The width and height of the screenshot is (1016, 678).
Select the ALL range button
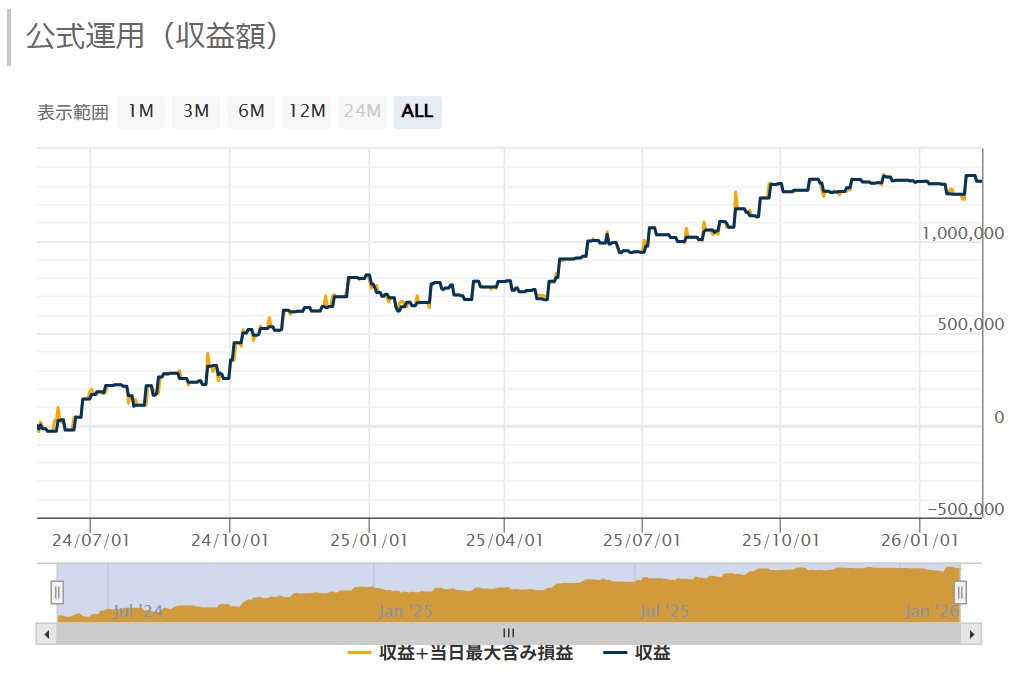pyautogui.click(x=417, y=112)
